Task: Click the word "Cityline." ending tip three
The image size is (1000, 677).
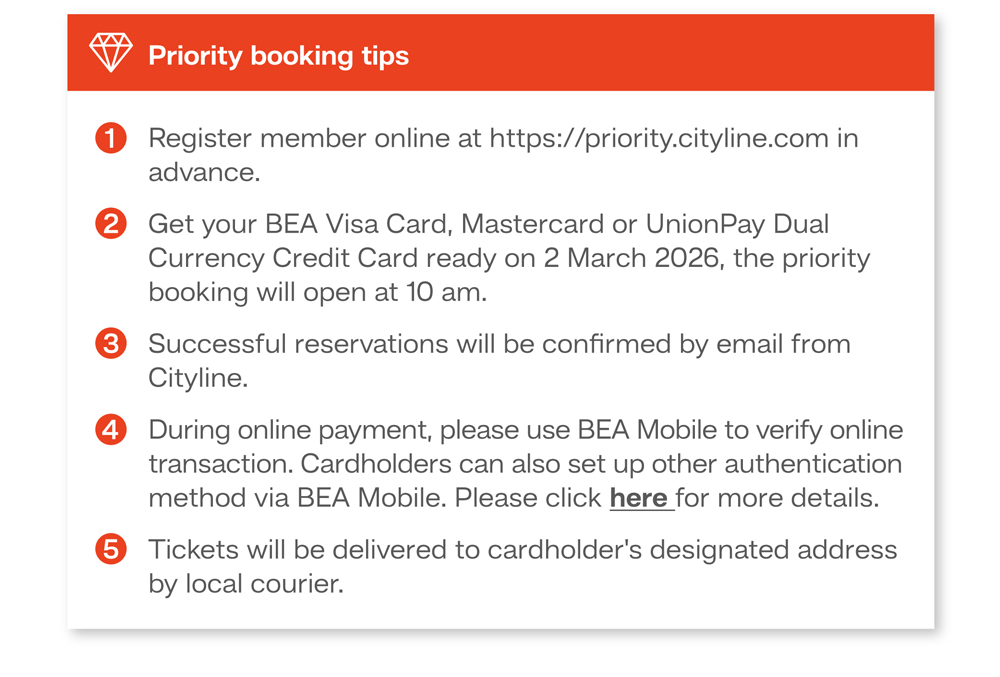Action: [197, 378]
